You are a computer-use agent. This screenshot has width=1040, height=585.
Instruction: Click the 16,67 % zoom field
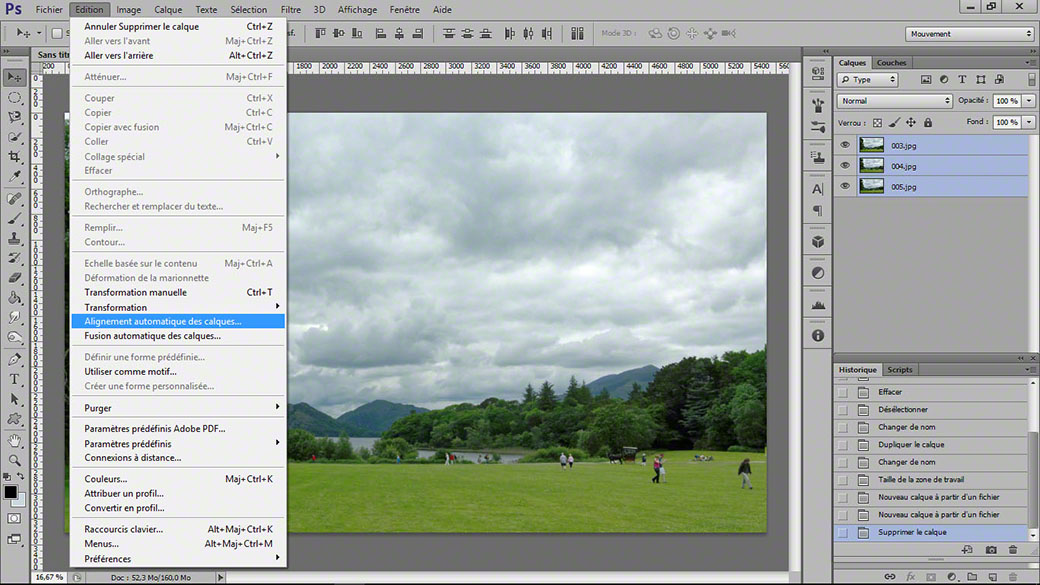pyautogui.click(x=49, y=577)
